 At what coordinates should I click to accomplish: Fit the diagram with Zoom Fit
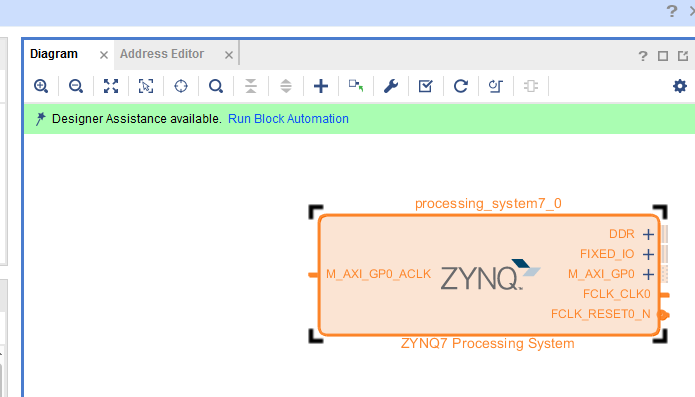click(x=111, y=86)
